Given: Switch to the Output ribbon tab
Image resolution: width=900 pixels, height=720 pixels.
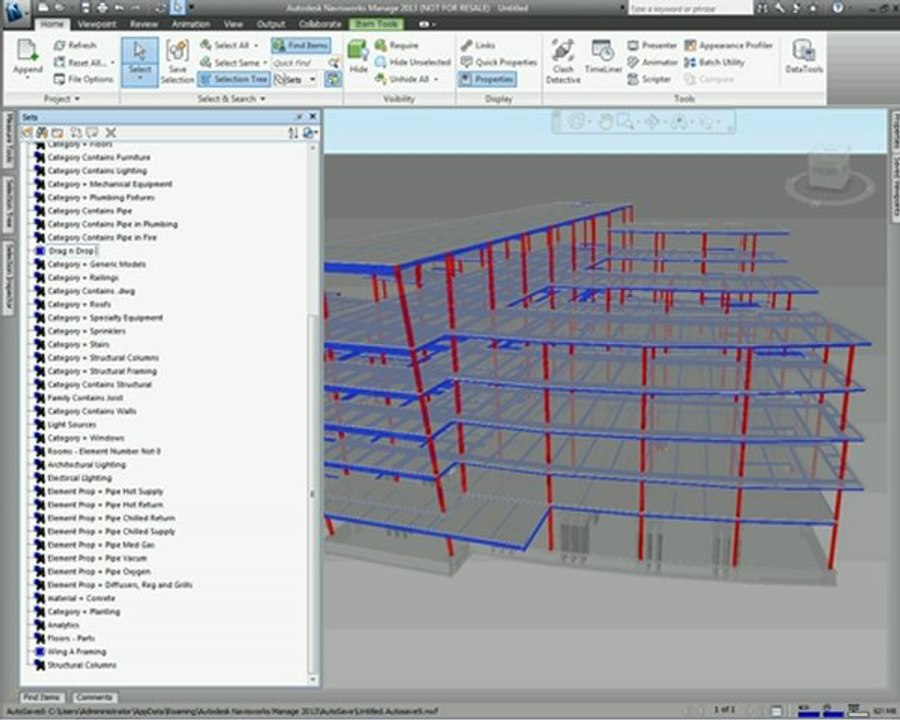Looking at the screenshot, I should (271, 24).
